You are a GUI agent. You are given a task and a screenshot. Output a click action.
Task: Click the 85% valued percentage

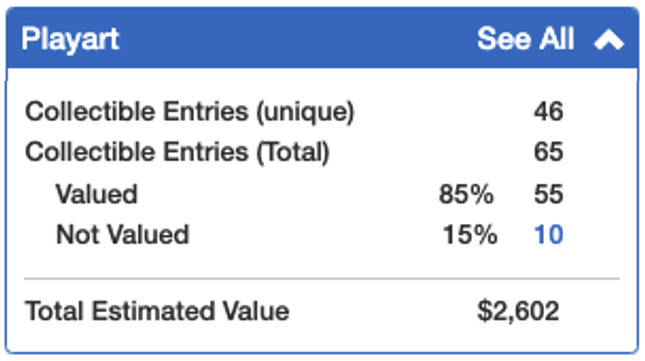click(466, 194)
